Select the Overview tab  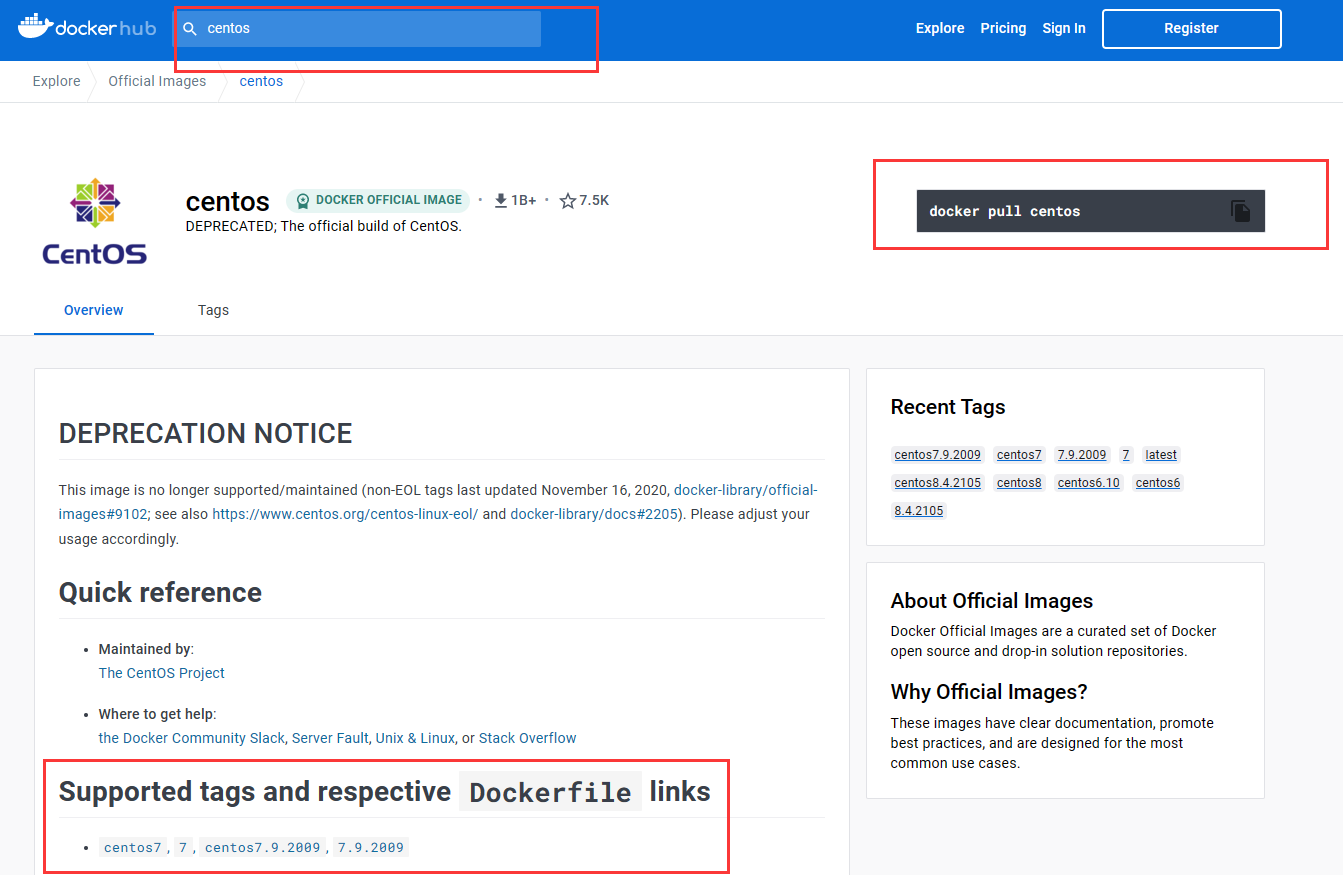pos(93,310)
